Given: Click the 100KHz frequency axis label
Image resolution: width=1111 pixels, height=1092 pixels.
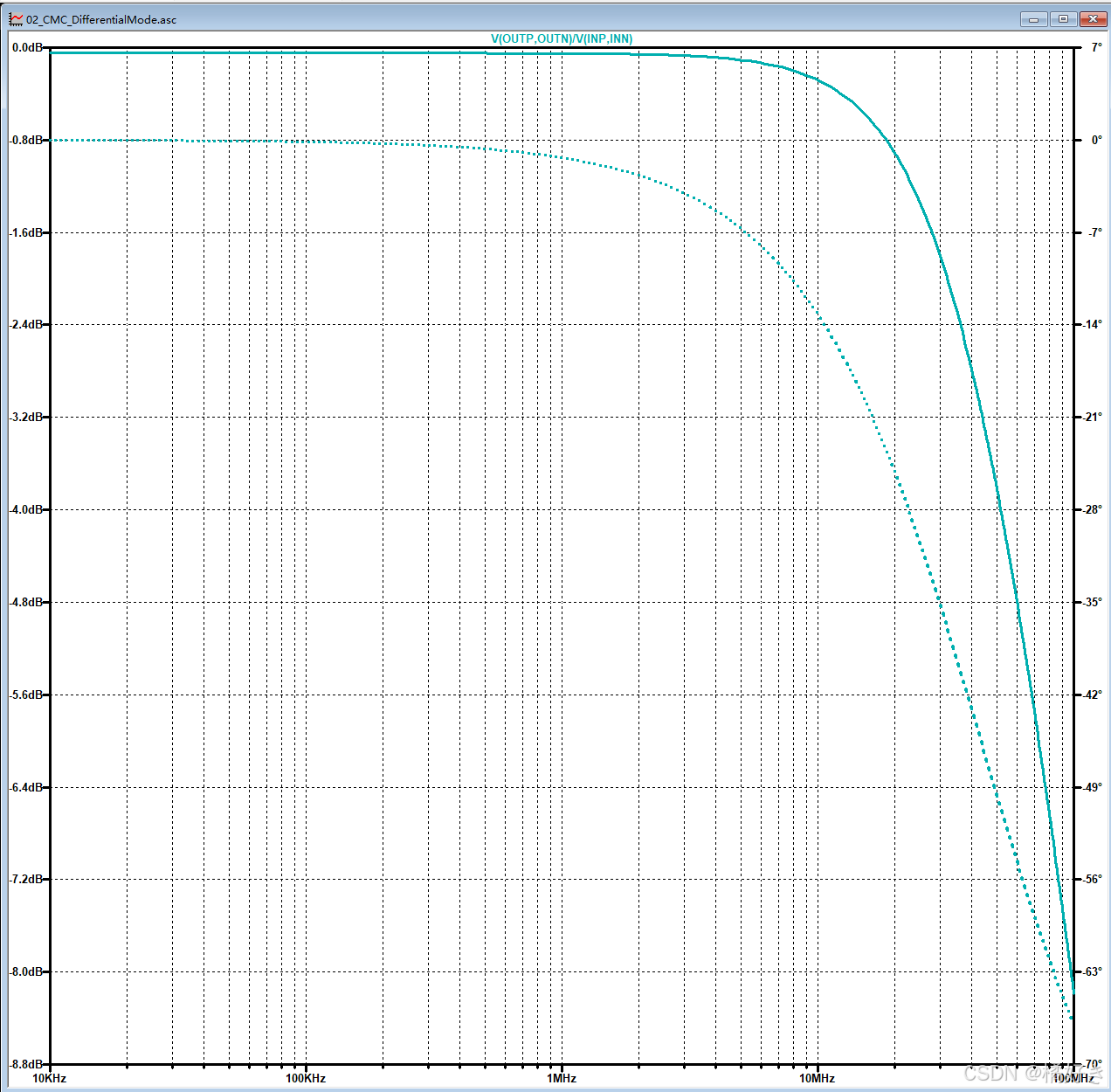Looking at the screenshot, I should tap(306, 1078).
